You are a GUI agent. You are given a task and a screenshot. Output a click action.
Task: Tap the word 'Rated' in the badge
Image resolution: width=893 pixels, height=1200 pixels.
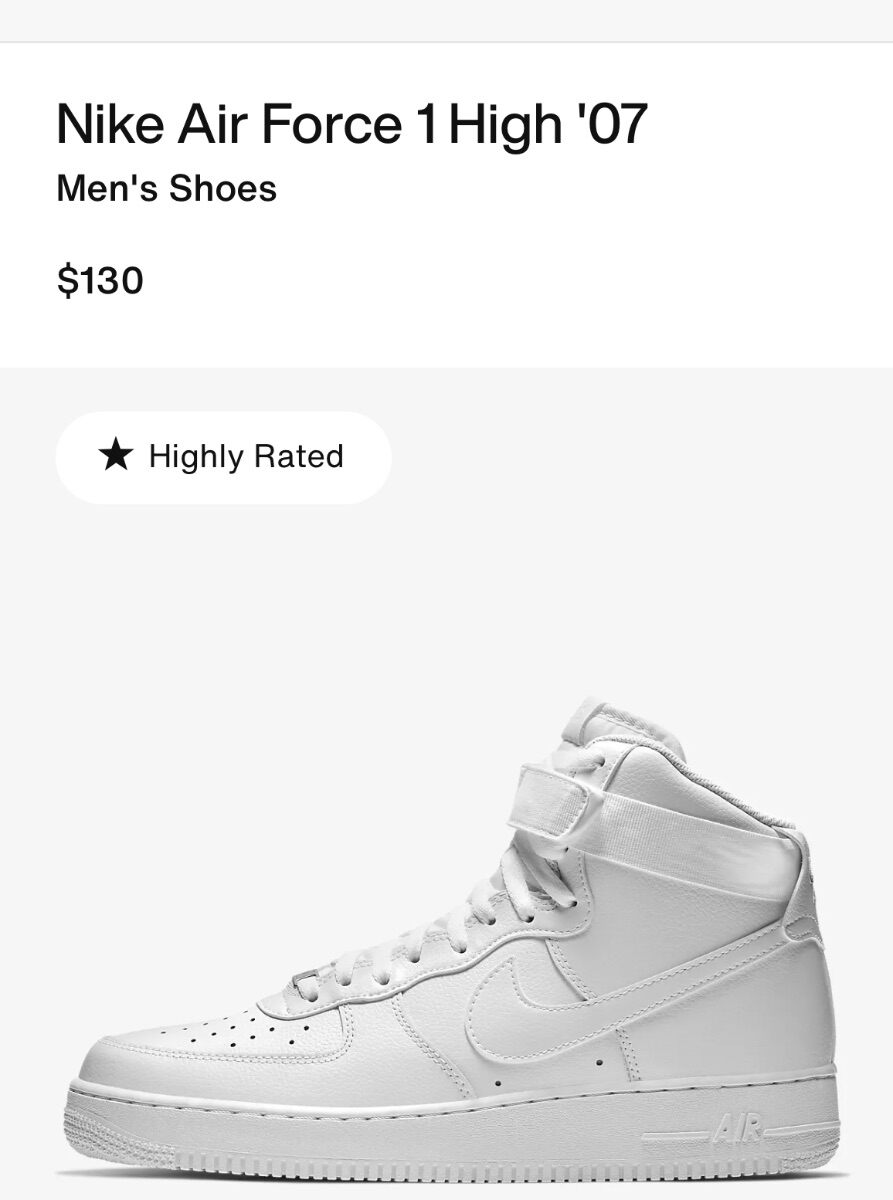(x=298, y=456)
